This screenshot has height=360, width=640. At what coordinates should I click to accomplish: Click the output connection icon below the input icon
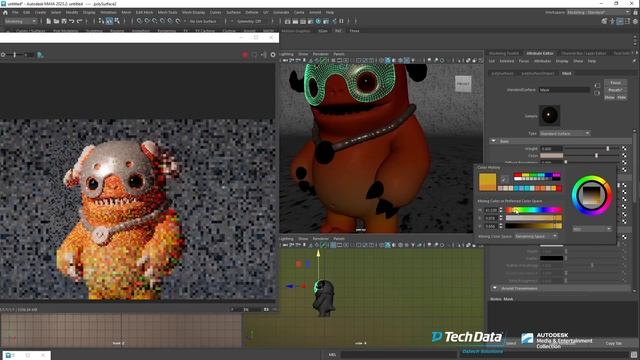point(597,93)
